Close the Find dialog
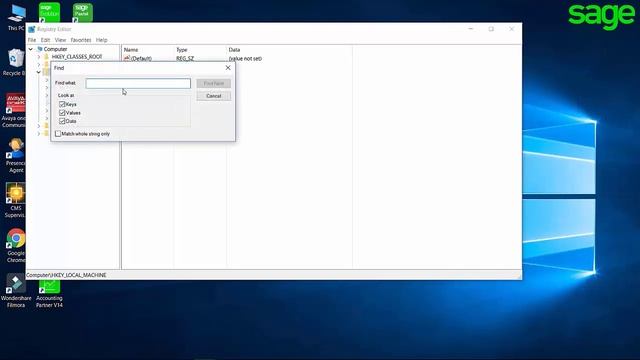The width and height of the screenshot is (640, 360). tap(228, 68)
